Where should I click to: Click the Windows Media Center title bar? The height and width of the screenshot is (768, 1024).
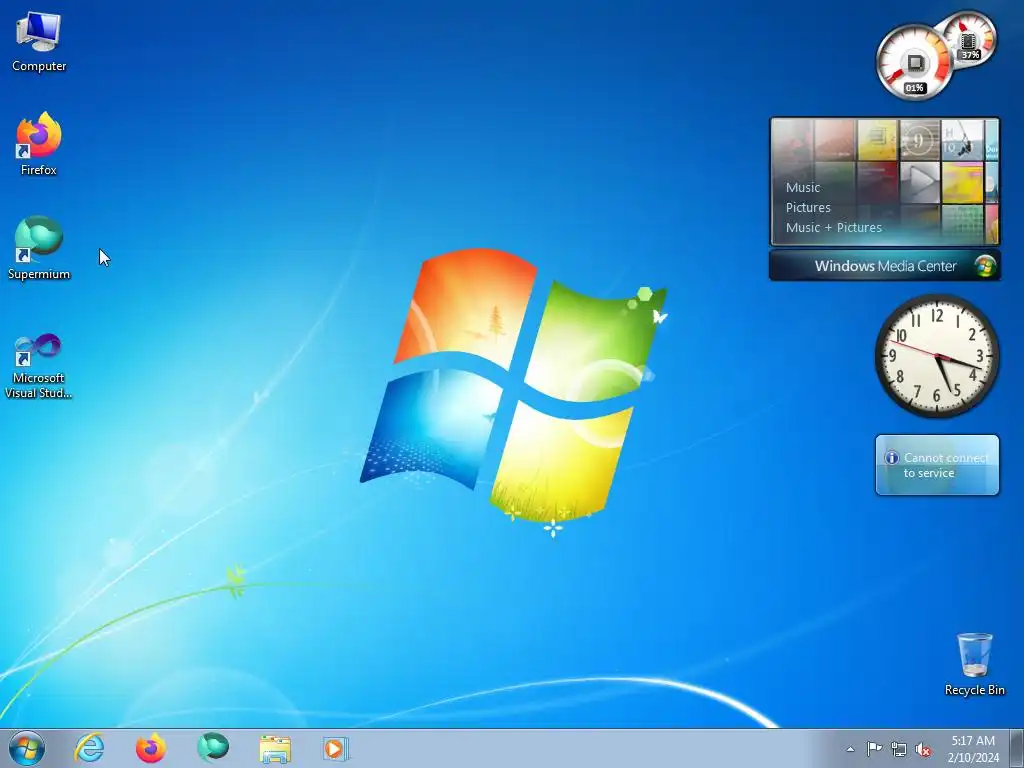point(884,266)
